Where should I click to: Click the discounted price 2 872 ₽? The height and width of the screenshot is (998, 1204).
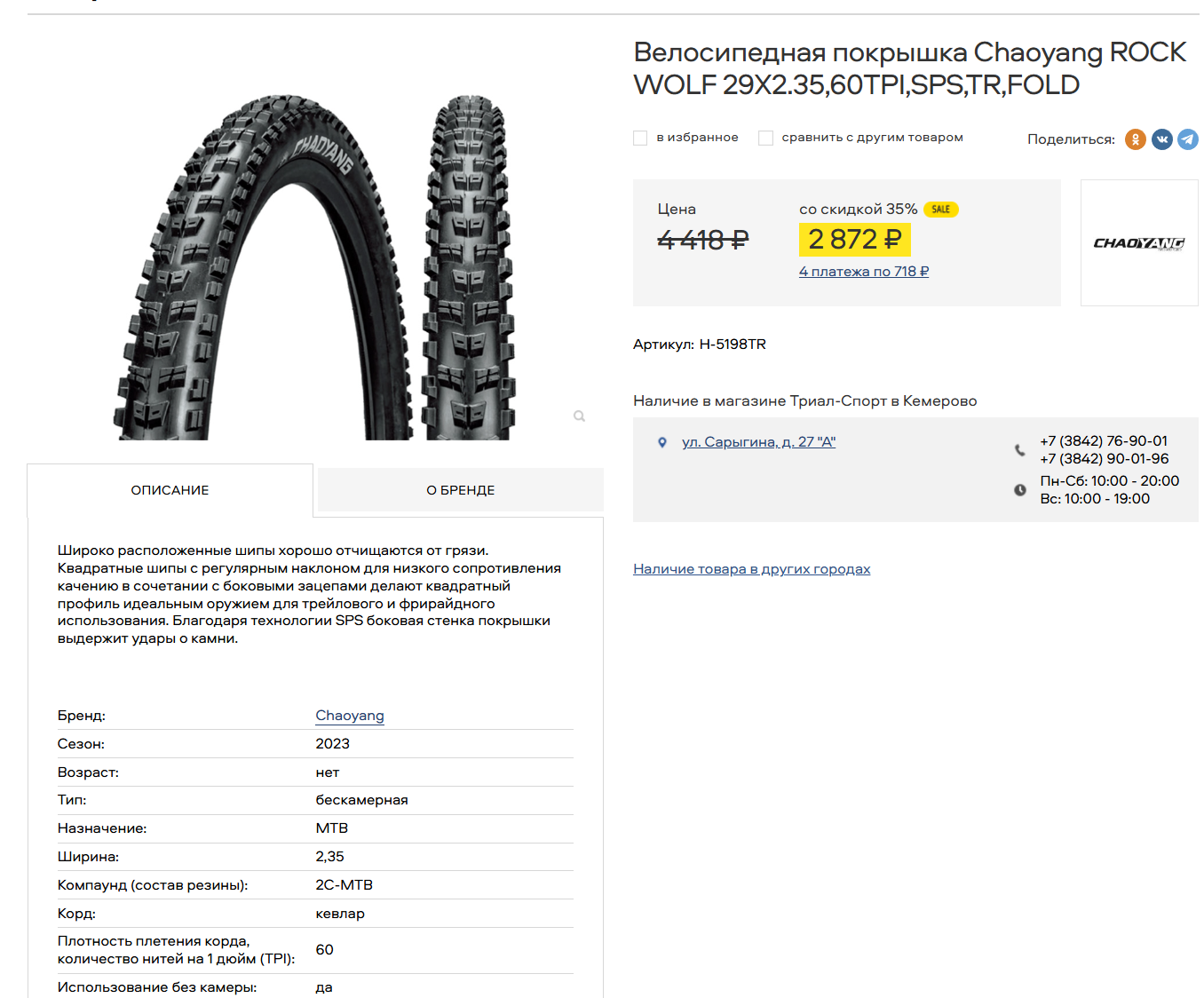tap(855, 240)
